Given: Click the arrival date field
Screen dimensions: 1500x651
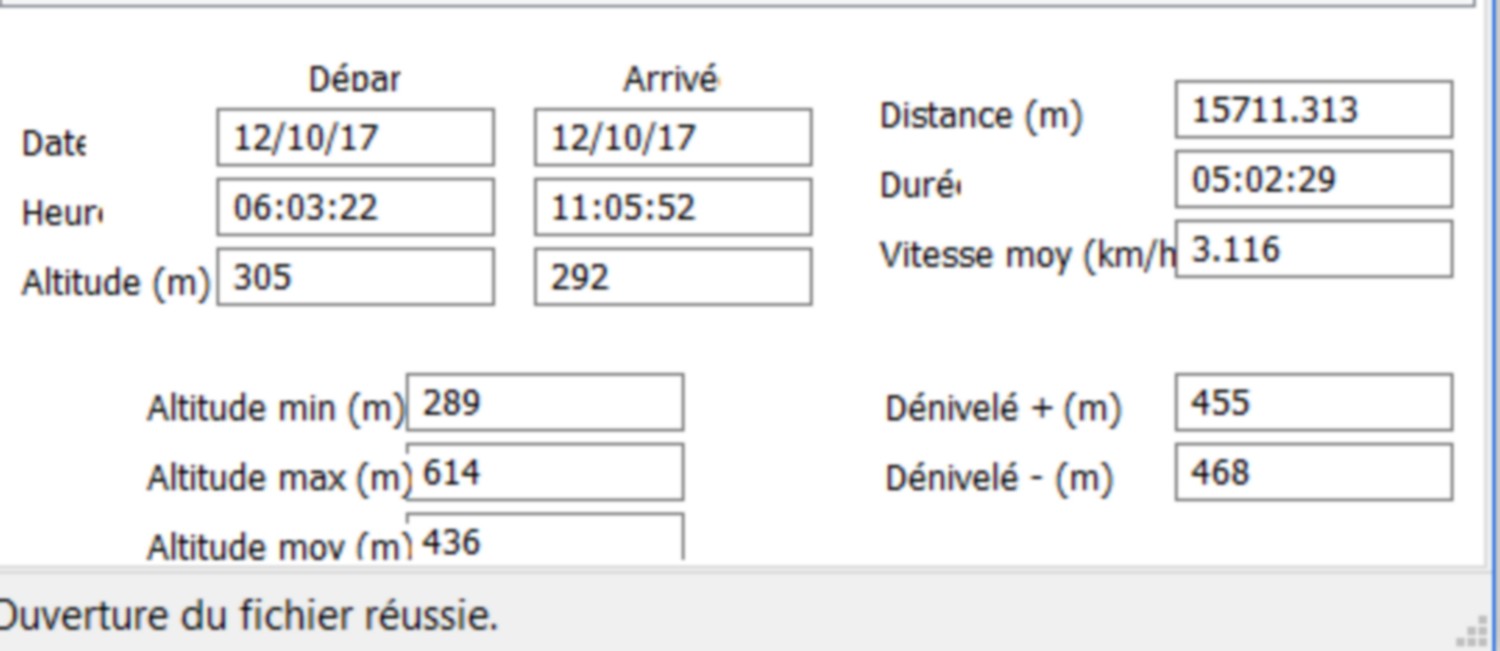Looking at the screenshot, I should (x=673, y=137).
